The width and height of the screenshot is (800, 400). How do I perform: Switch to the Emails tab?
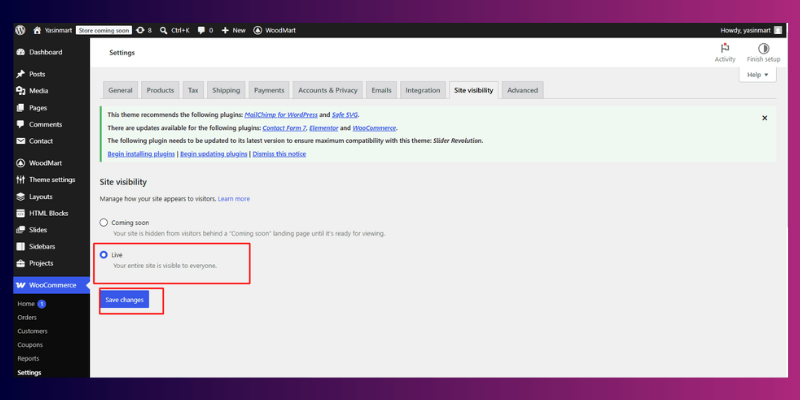coord(382,90)
